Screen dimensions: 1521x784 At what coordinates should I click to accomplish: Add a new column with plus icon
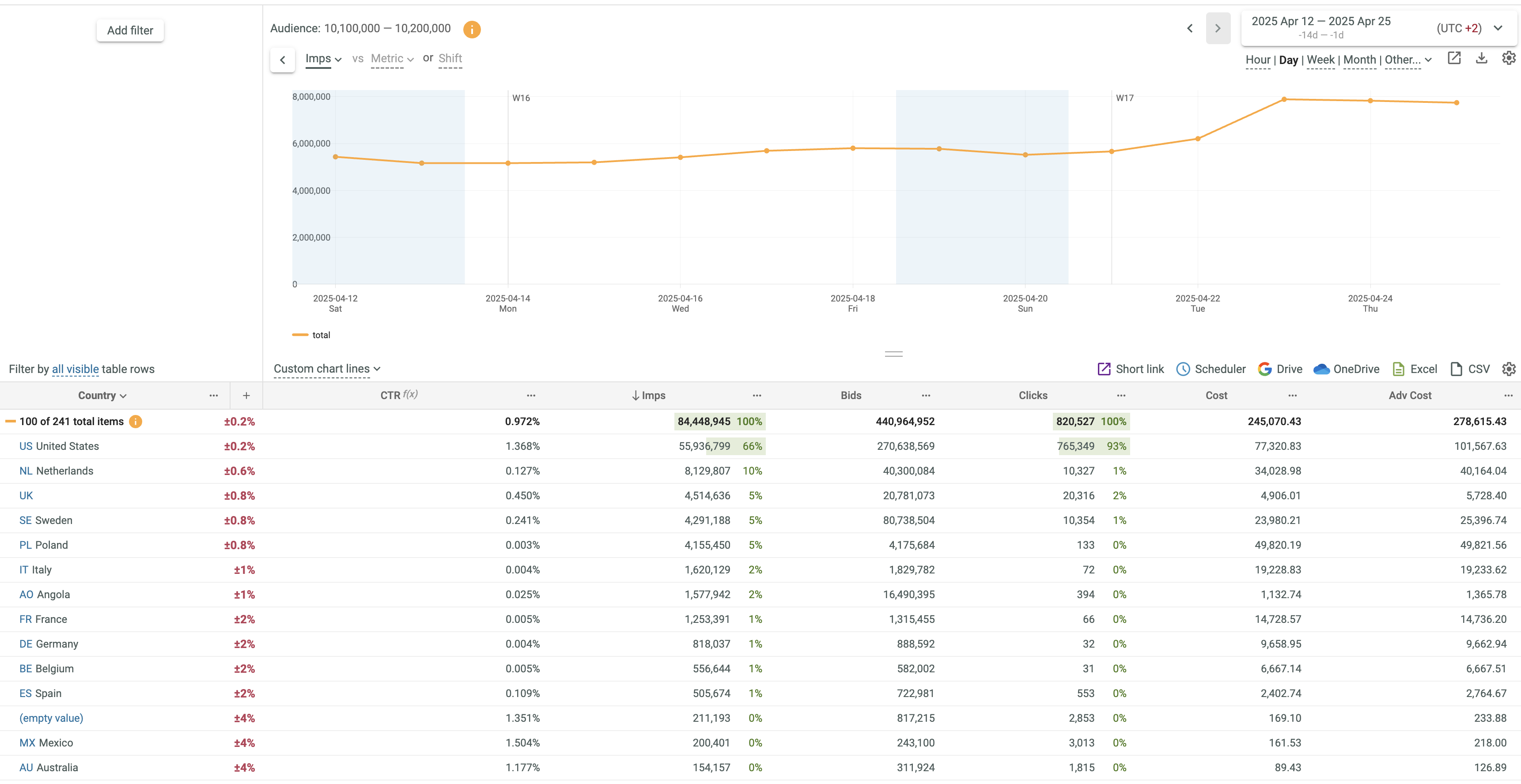pyautogui.click(x=246, y=396)
